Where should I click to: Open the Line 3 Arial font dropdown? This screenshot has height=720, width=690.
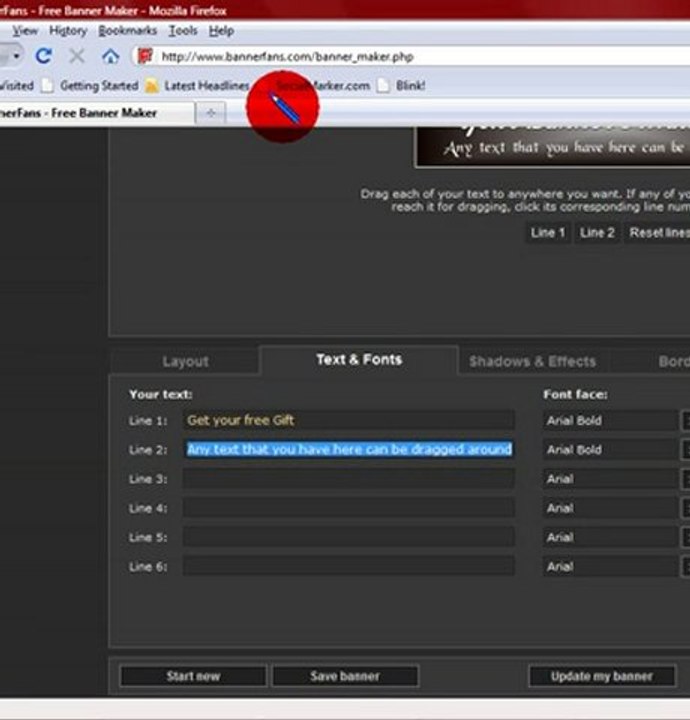point(616,479)
